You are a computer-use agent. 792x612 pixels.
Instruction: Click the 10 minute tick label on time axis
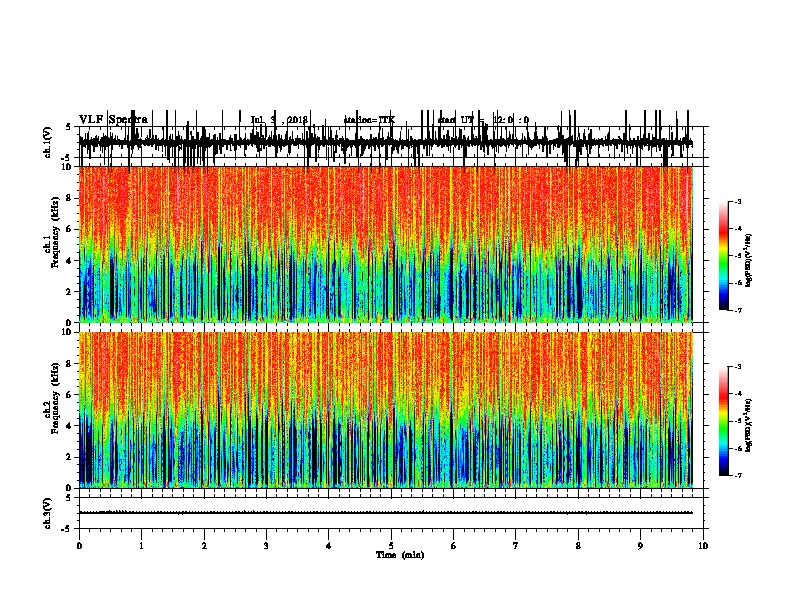click(x=703, y=546)
